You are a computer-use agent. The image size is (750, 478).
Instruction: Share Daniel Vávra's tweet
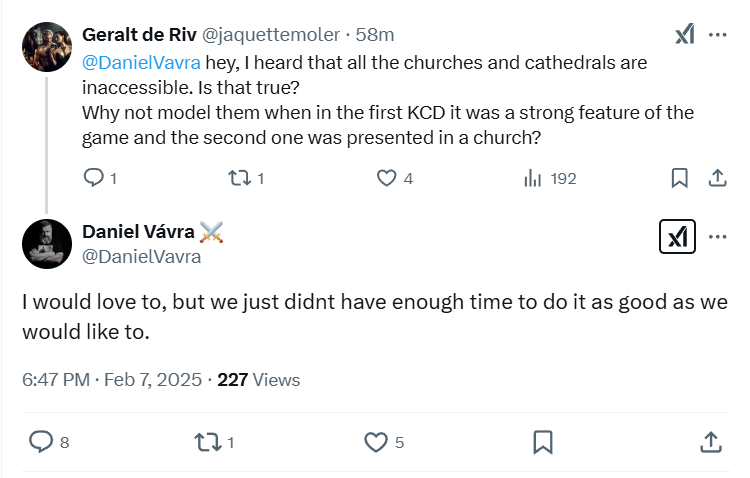710,441
